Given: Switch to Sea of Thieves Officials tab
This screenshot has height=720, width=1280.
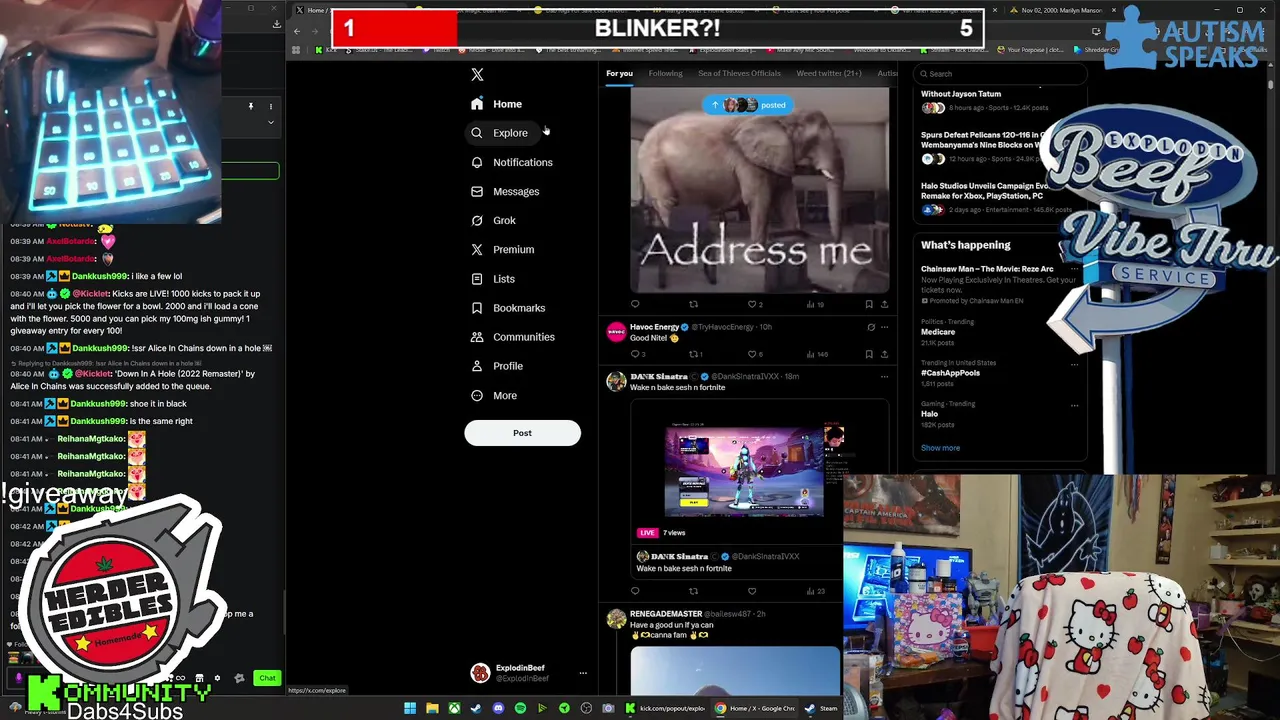Looking at the screenshot, I should coord(739,73).
